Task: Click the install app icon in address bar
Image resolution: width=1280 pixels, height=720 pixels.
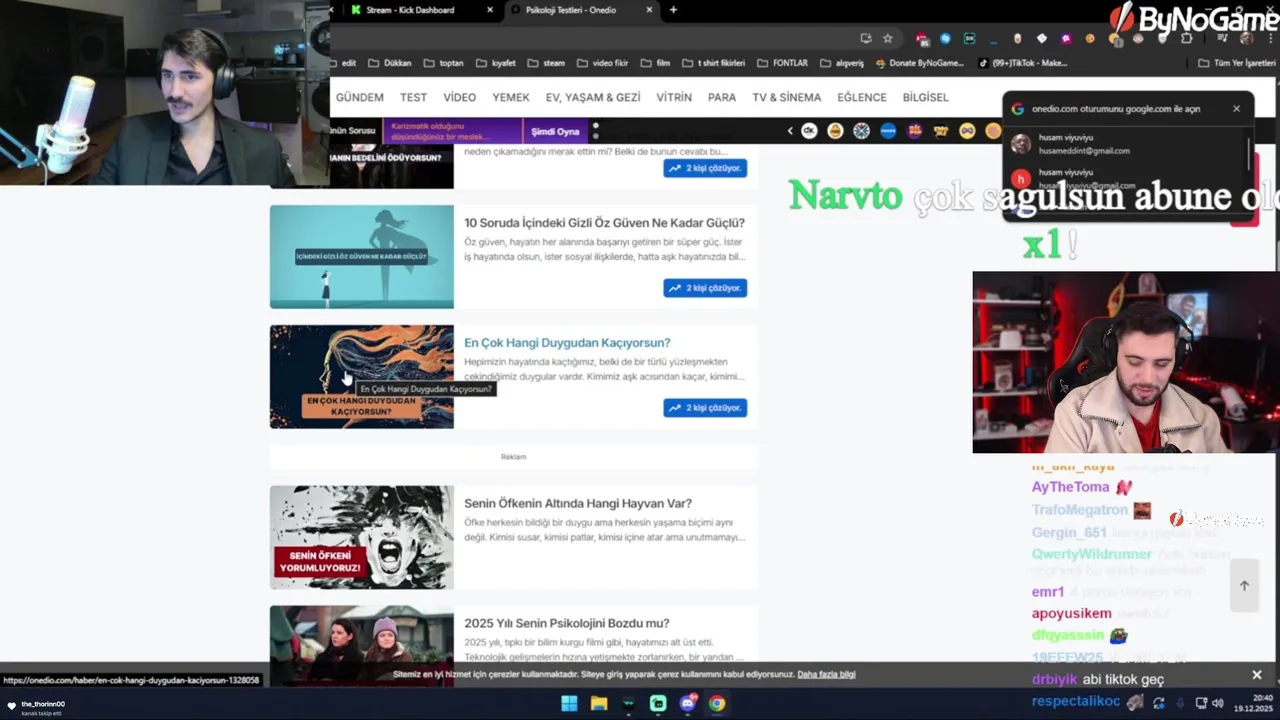Action: (x=866, y=38)
